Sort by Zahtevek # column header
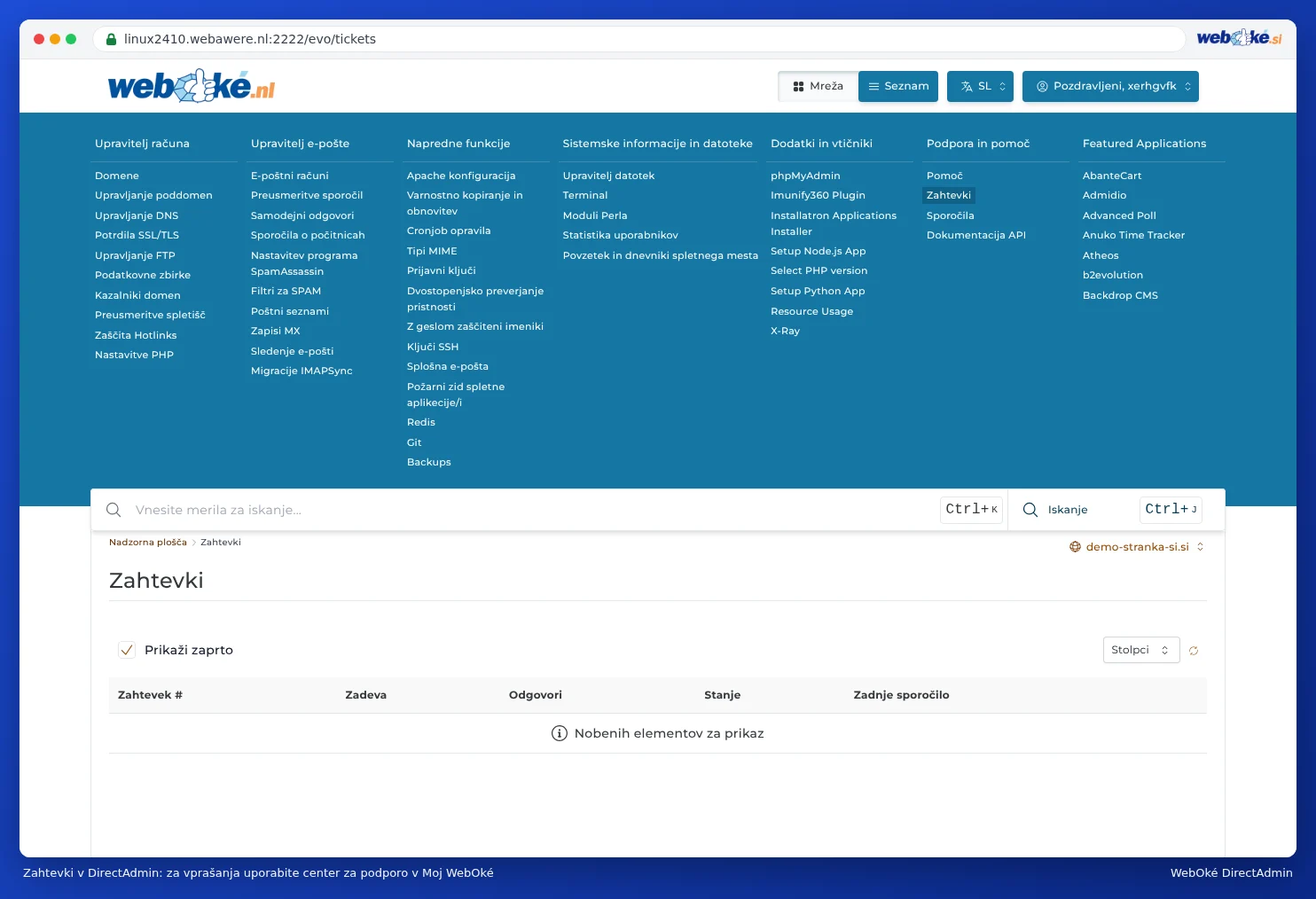The image size is (1316, 899). [150, 695]
